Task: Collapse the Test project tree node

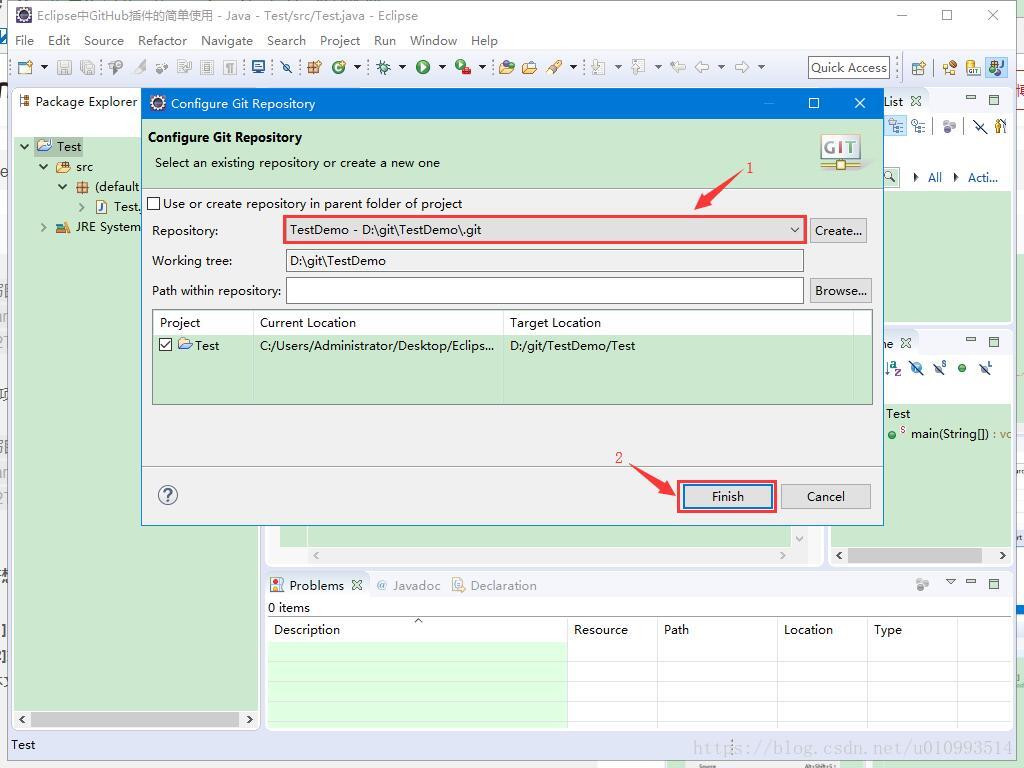Action: point(24,146)
